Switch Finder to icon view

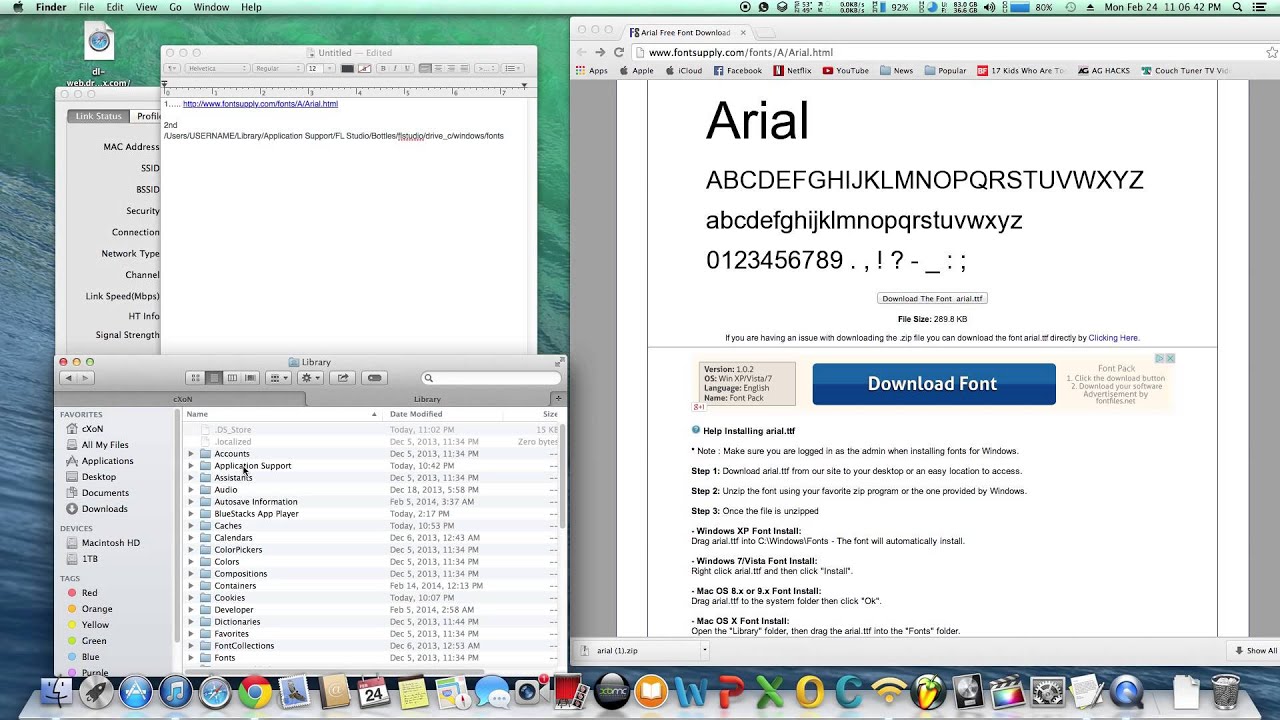point(195,378)
